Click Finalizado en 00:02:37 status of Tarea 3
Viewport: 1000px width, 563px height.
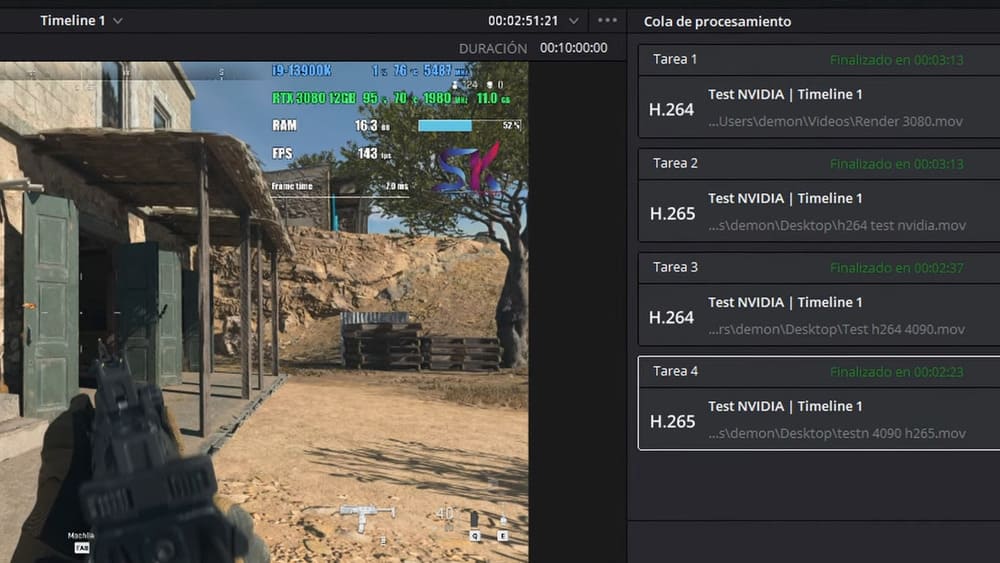coord(897,268)
